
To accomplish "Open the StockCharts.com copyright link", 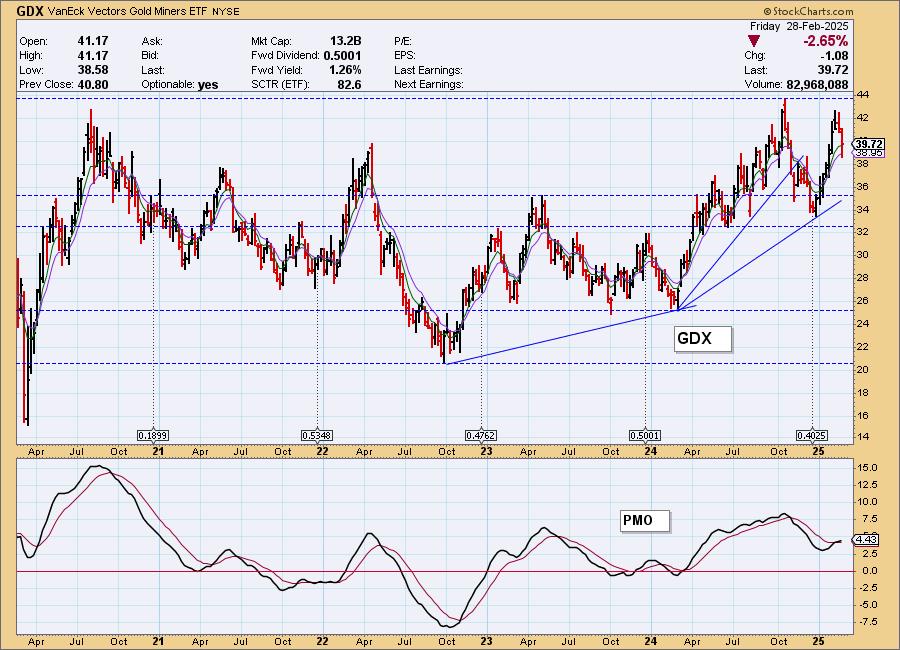I will (808, 11).
